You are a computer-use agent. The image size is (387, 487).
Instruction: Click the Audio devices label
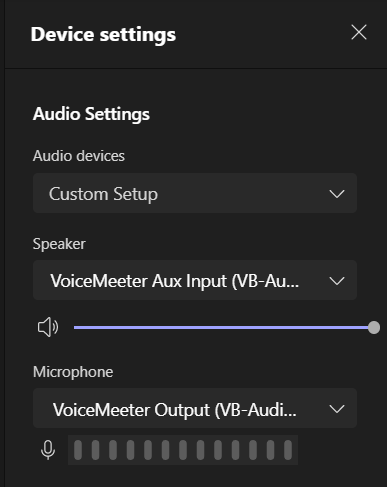click(x=79, y=156)
